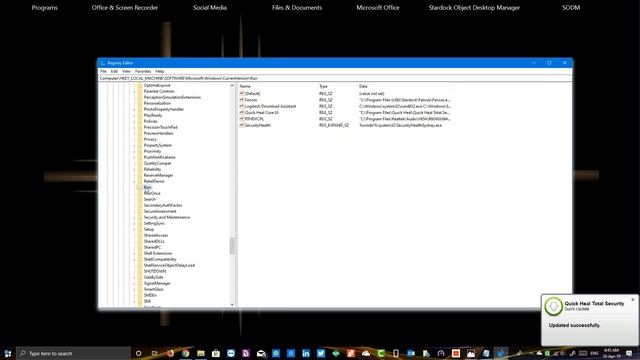Image resolution: width=640 pixels, height=360 pixels.
Task: Select the SecurityHealth registry value
Action: point(258,125)
